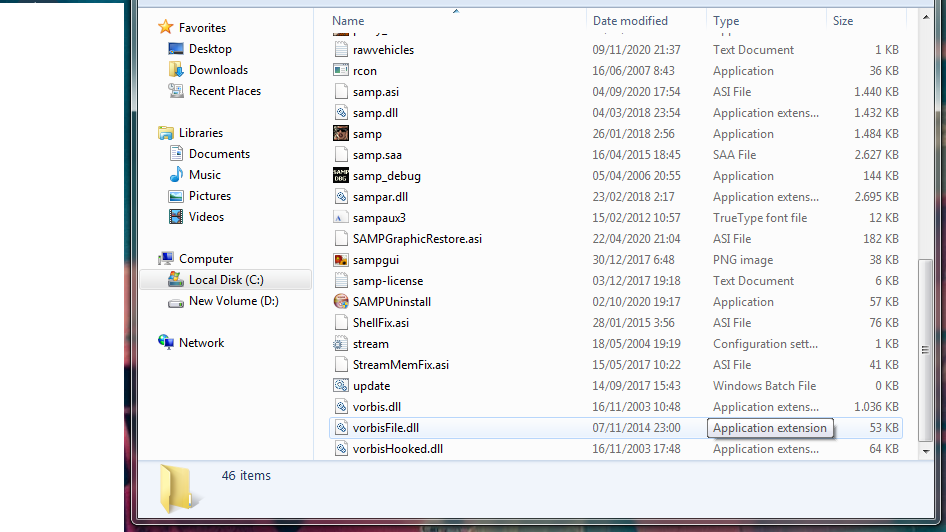The width and height of the screenshot is (946, 532).
Task: Click the Computer icon in sidebar
Action: 165,259
